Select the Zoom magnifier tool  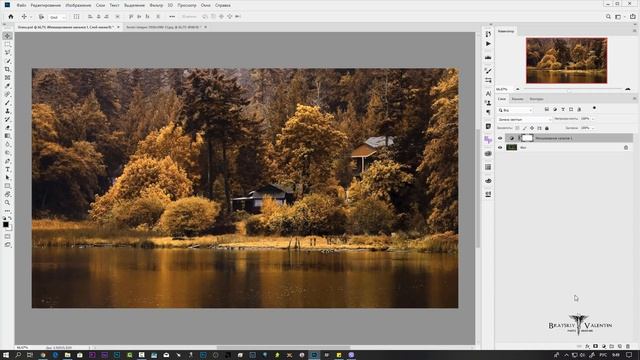coord(7,202)
